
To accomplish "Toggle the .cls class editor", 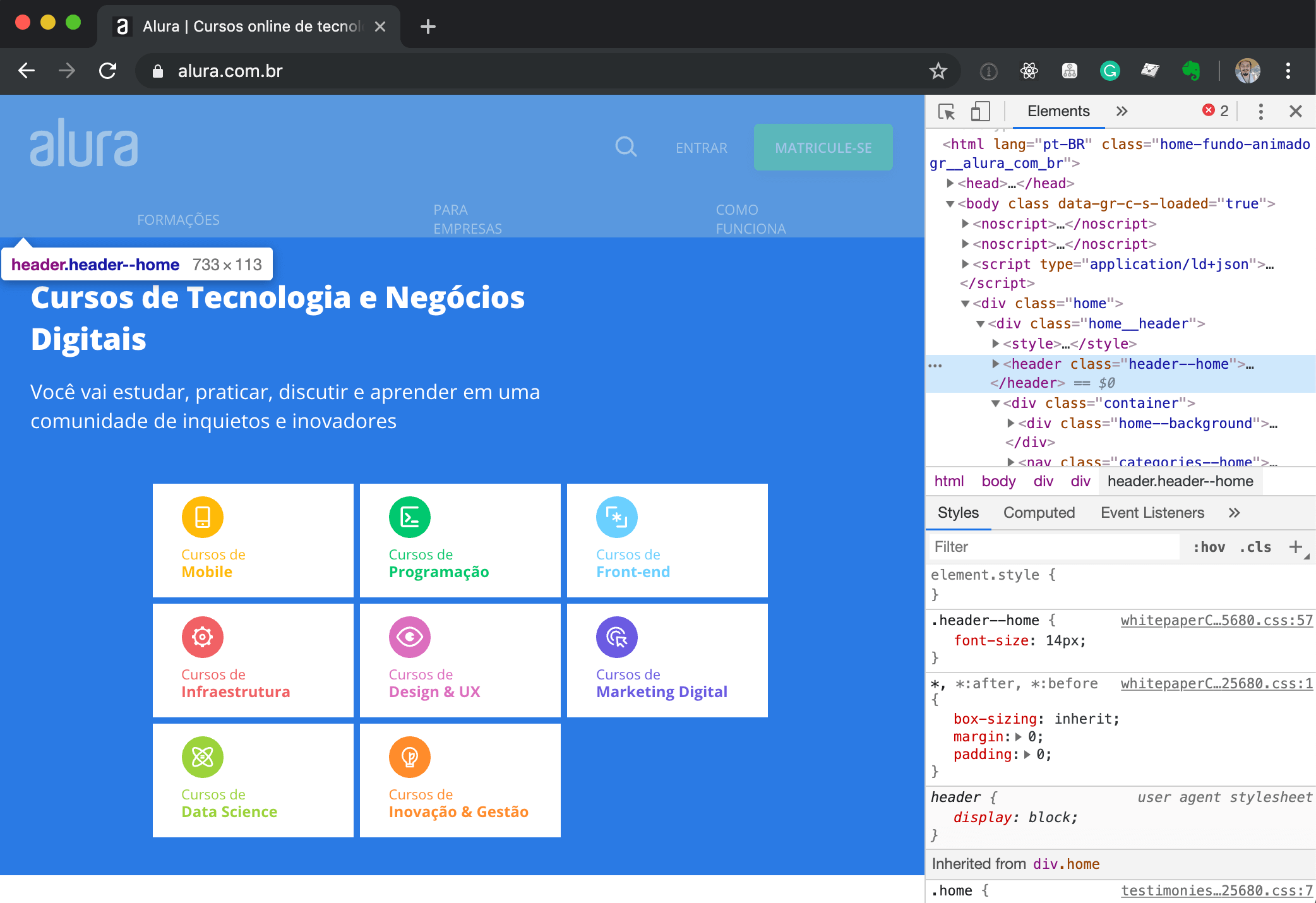I will point(1255,547).
